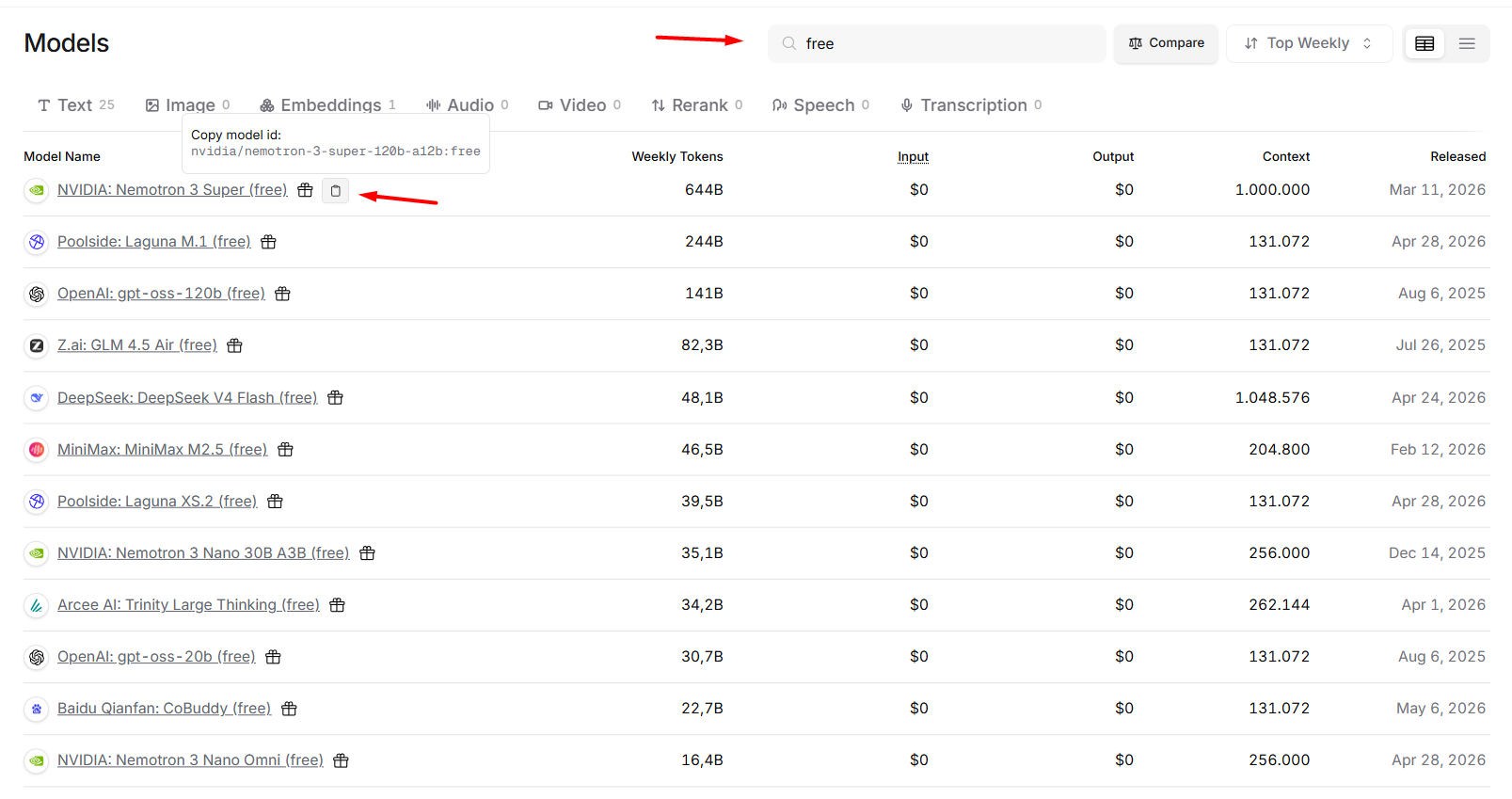This screenshot has width=1512, height=799.
Task: Click Baidu Qianfan logo of CoBuddy row
Action: pyautogui.click(x=37, y=709)
